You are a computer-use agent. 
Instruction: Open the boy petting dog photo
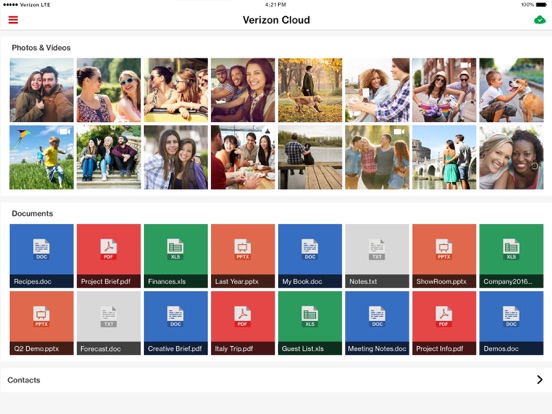click(x=511, y=90)
